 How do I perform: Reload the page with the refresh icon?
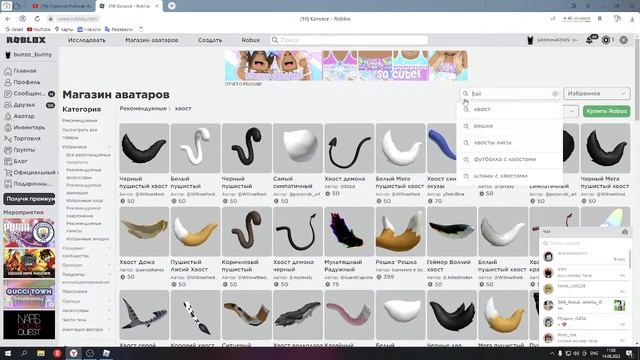coord(37,19)
